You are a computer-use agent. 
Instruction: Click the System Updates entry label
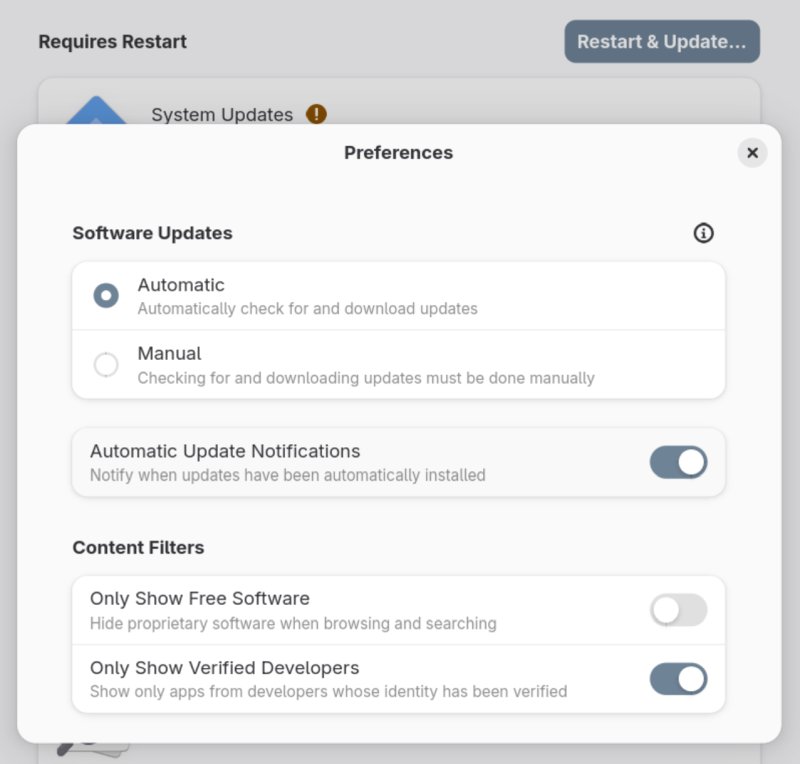tap(222, 115)
